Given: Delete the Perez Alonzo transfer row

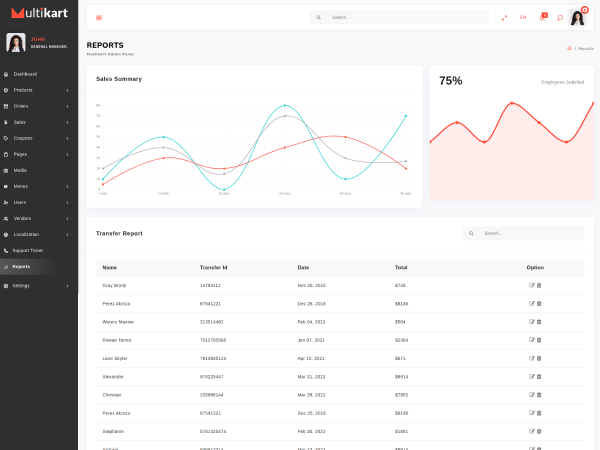Looking at the screenshot, I should coord(539,303).
